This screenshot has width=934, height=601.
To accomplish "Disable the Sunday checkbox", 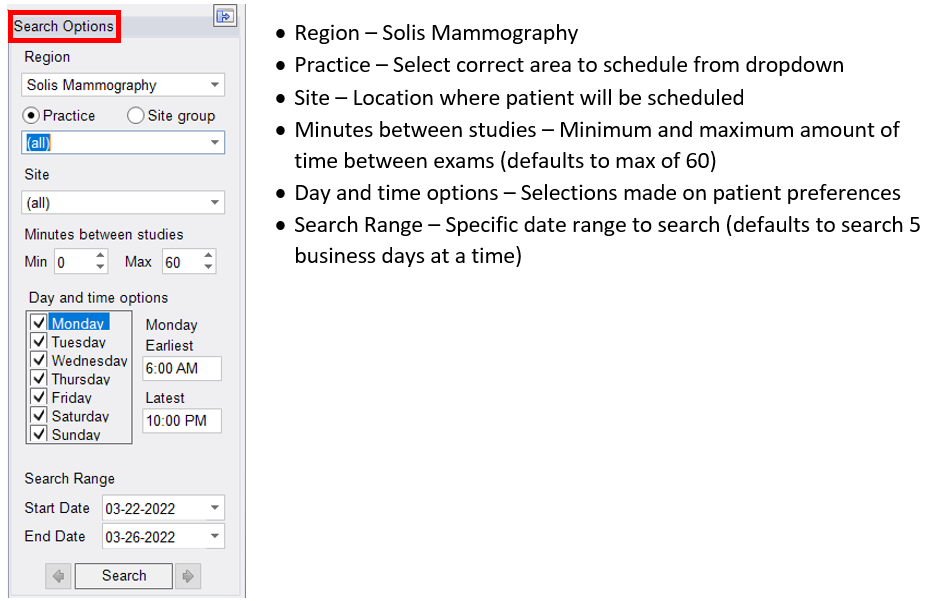I will click(39, 434).
